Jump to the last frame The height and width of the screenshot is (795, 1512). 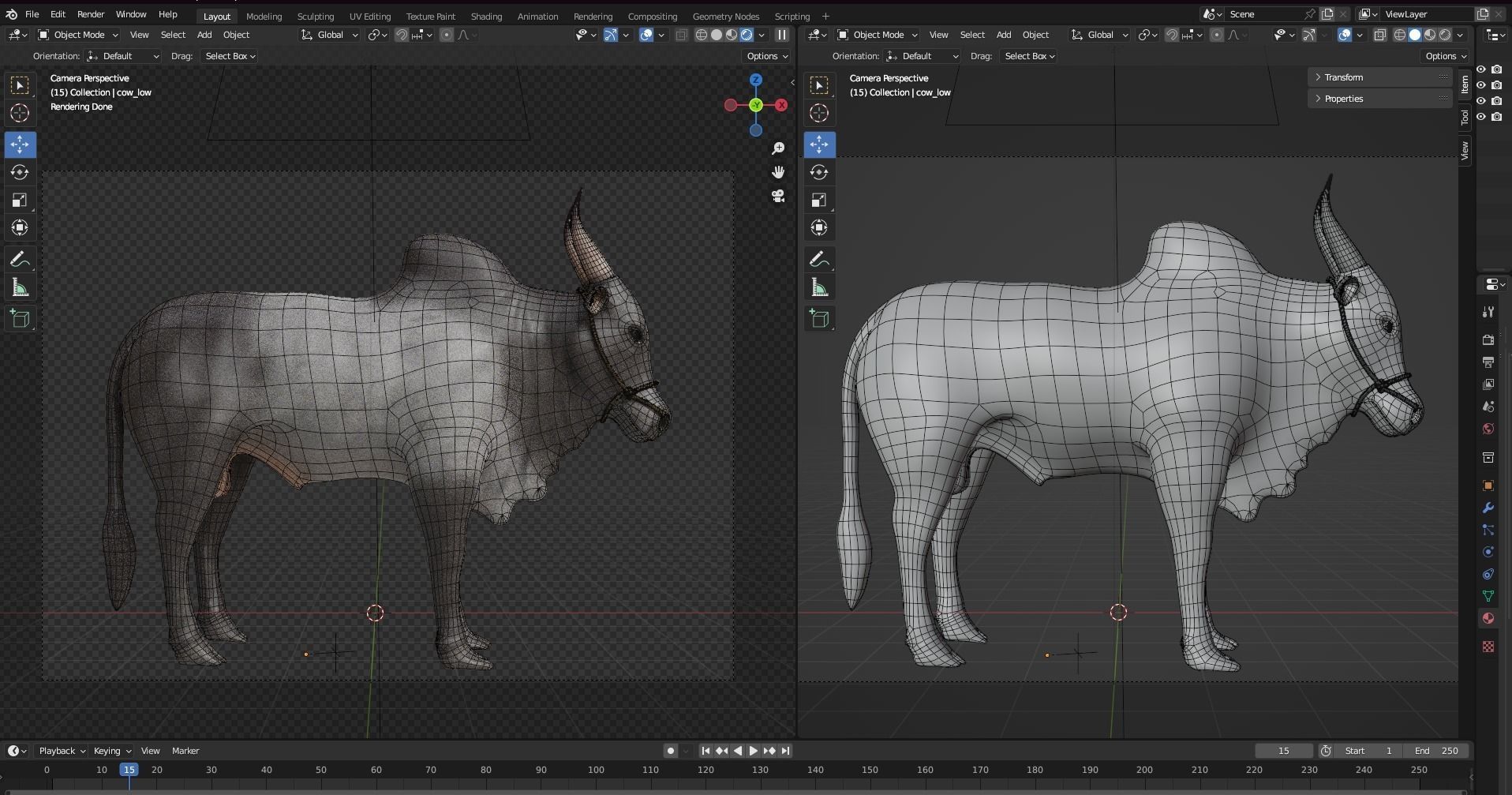click(x=785, y=751)
